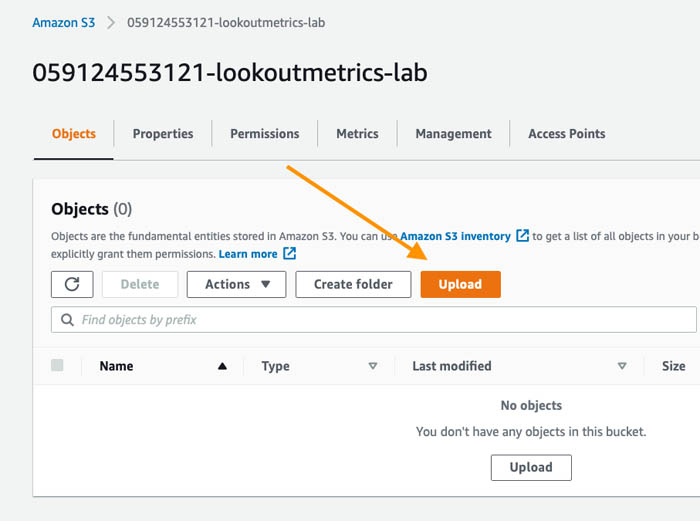Click external link icon after Learn more
The width and height of the screenshot is (700, 521).
290,254
